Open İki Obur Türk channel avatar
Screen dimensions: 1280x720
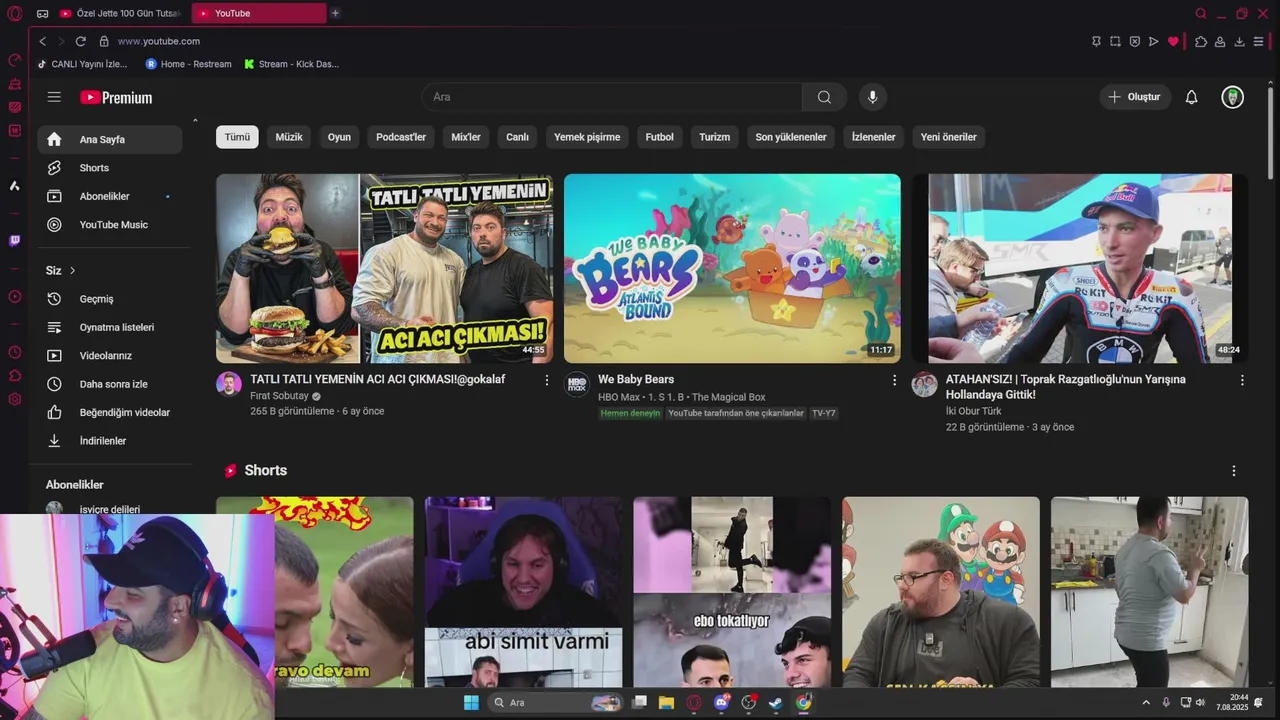click(x=924, y=385)
